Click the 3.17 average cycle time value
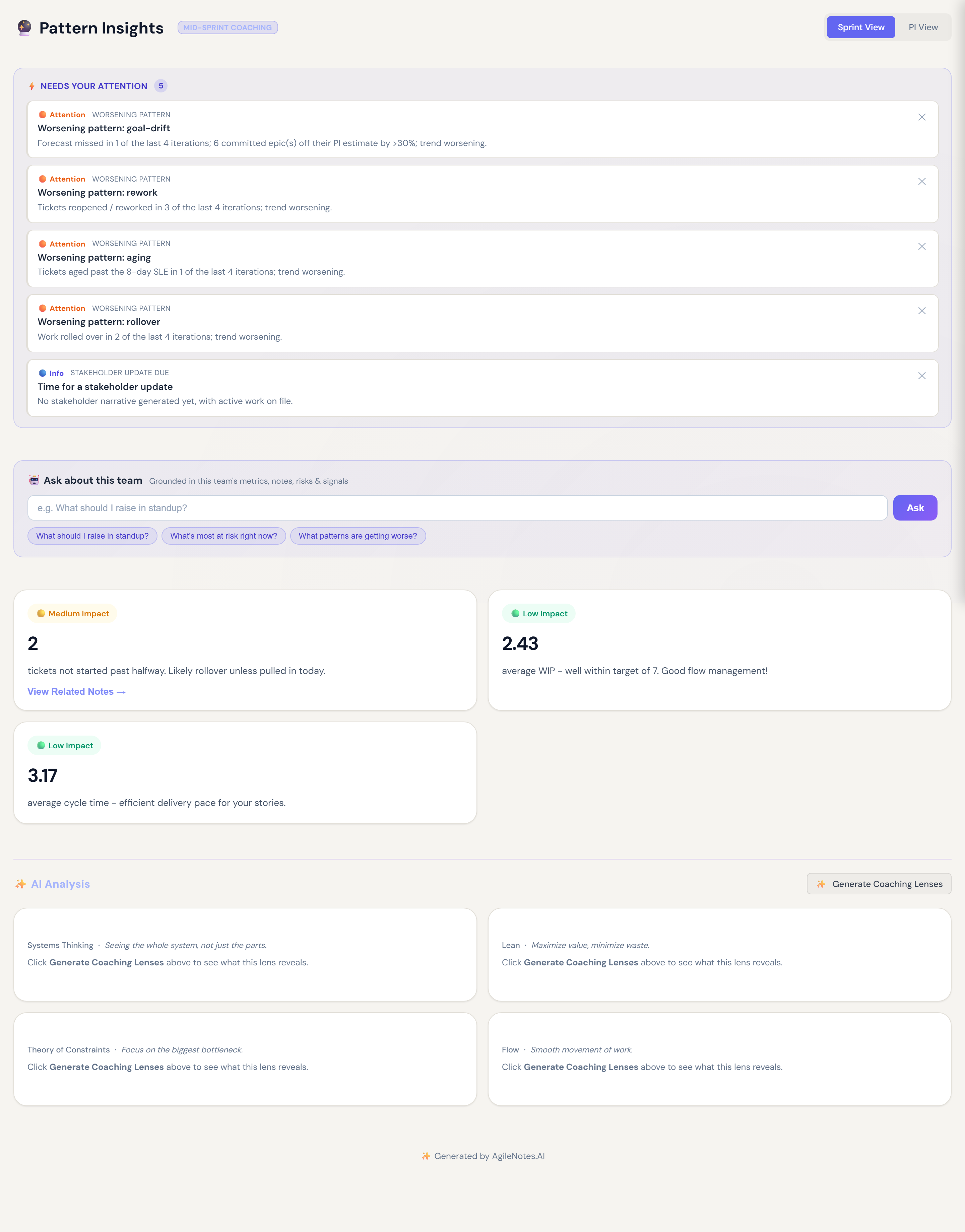Viewport: 965px width, 1232px height. click(x=42, y=775)
